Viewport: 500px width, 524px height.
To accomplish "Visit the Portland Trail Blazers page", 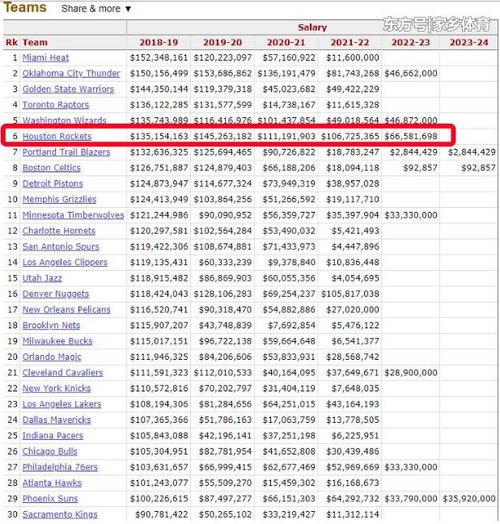I will (x=66, y=152).
